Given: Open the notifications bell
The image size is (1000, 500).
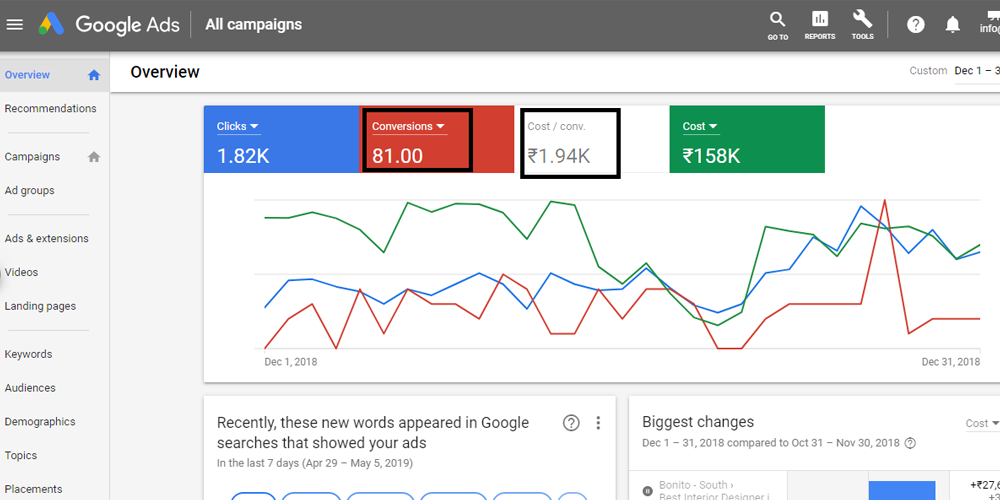Looking at the screenshot, I should coord(953,25).
